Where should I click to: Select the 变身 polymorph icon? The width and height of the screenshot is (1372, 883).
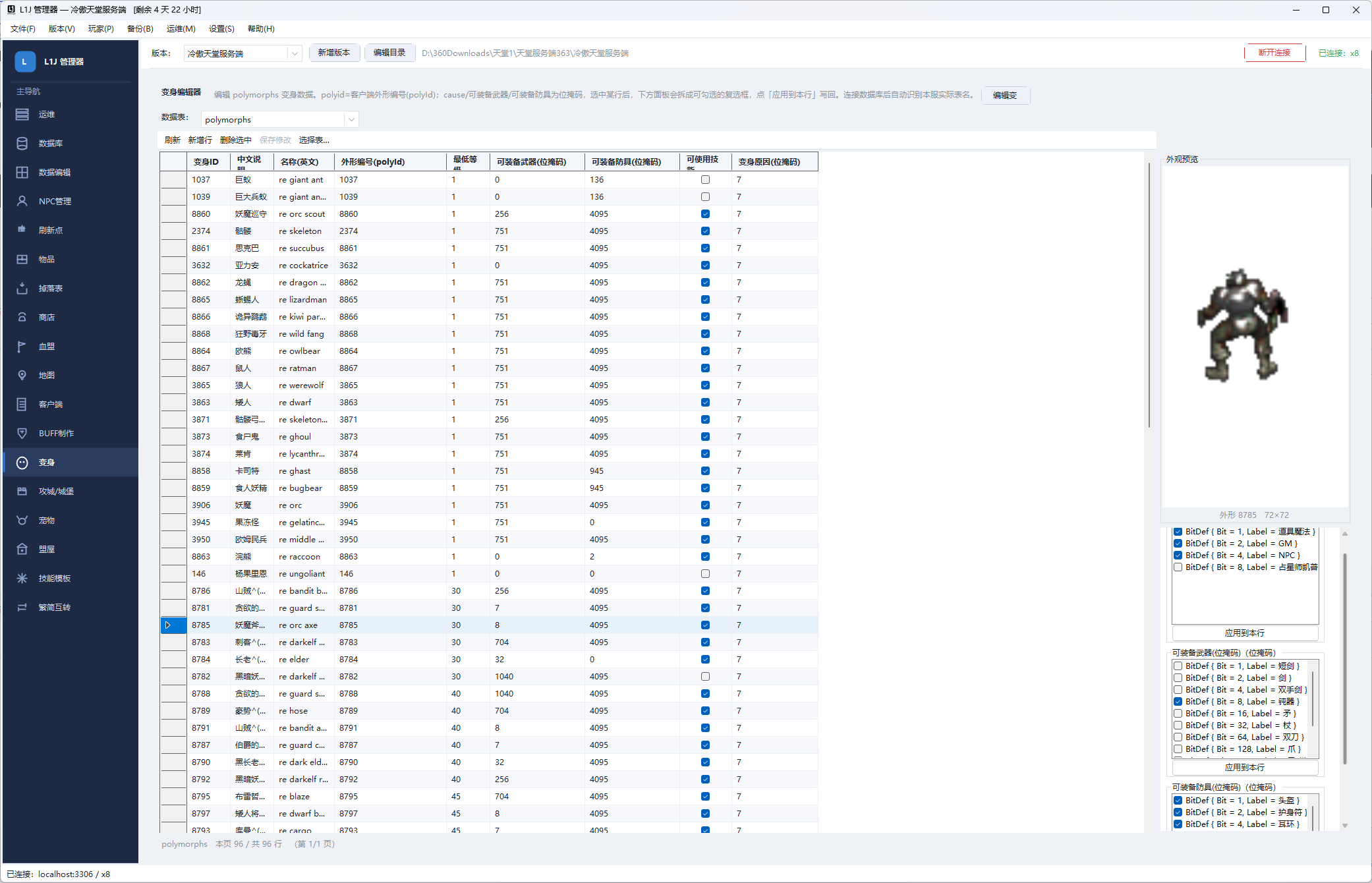[x=22, y=463]
